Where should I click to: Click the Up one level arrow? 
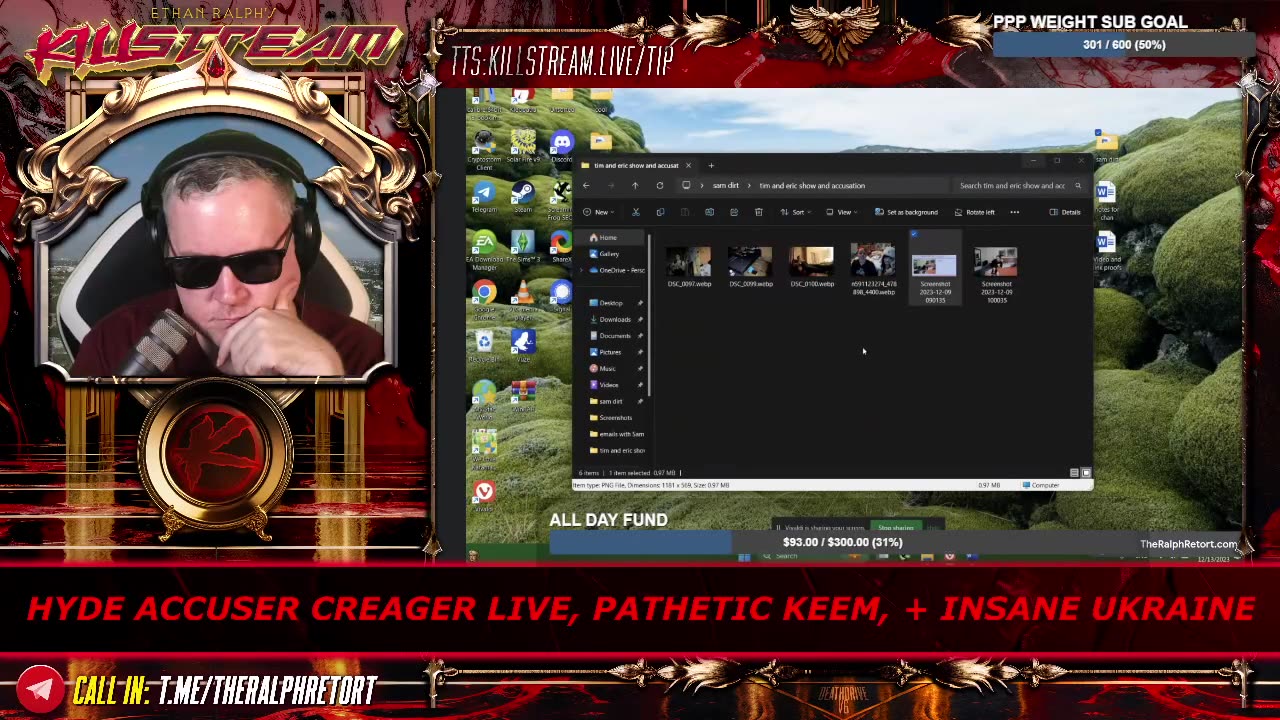coord(635,185)
